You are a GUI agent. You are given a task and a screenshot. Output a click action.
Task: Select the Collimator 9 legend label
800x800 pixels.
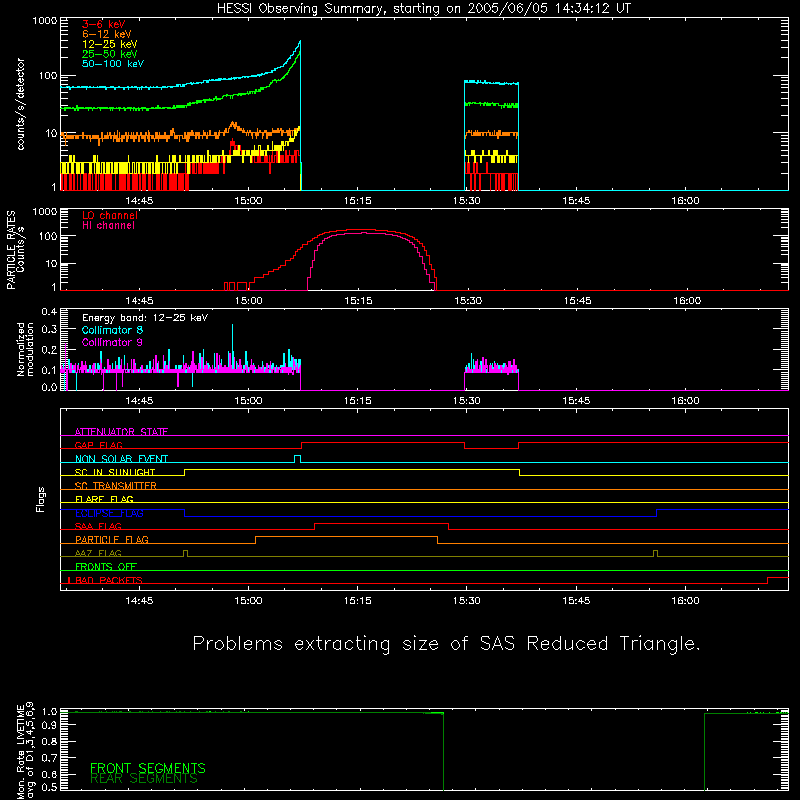click(x=112, y=342)
